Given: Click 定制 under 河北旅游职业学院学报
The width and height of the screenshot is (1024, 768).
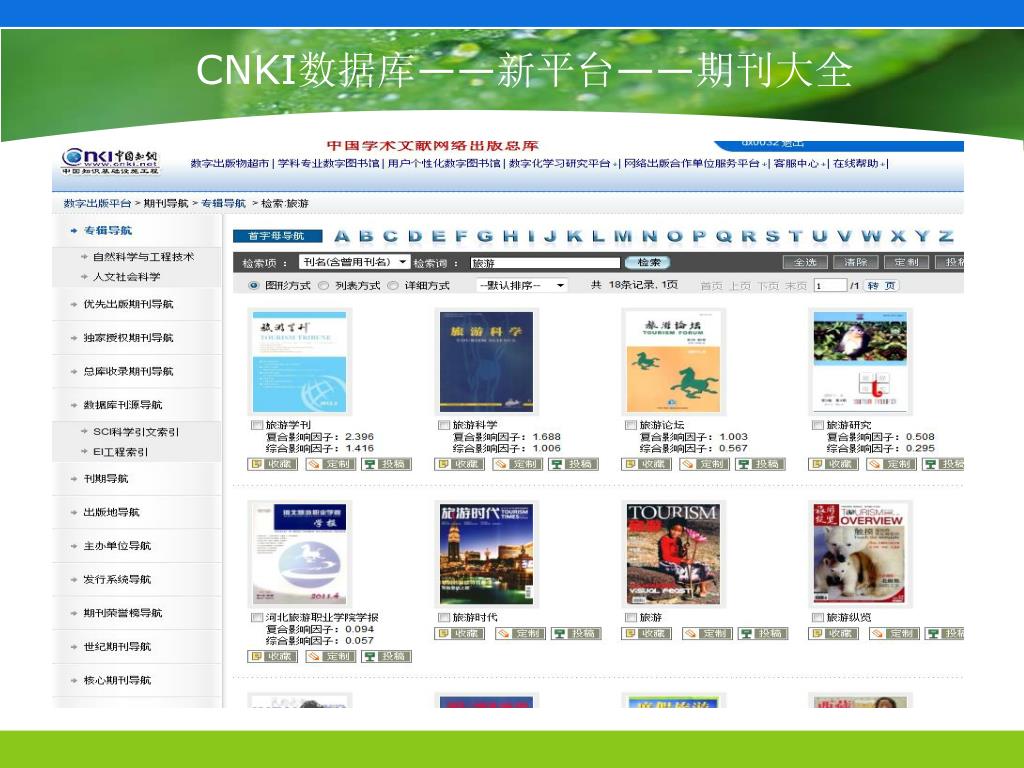Looking at the screenshot, I should [x=331, y=656].
